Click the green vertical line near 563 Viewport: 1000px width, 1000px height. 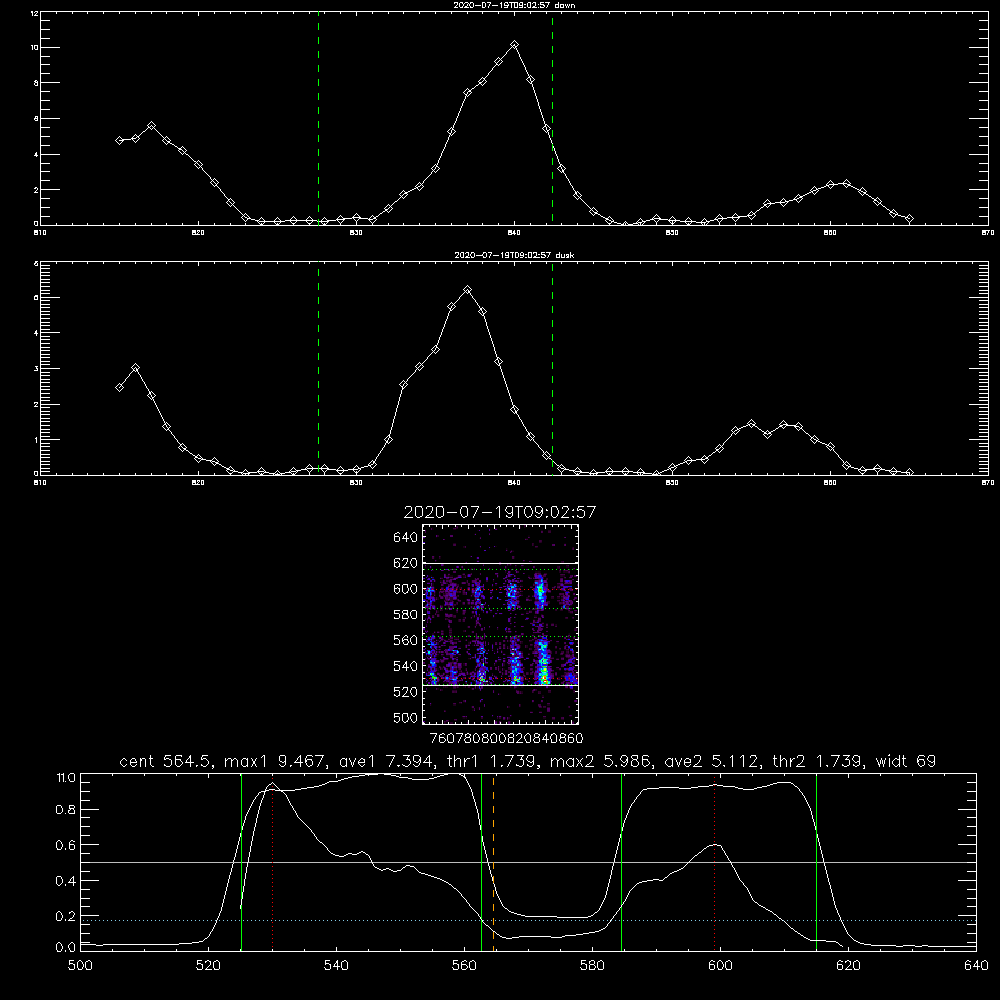[x=482, y=861]
